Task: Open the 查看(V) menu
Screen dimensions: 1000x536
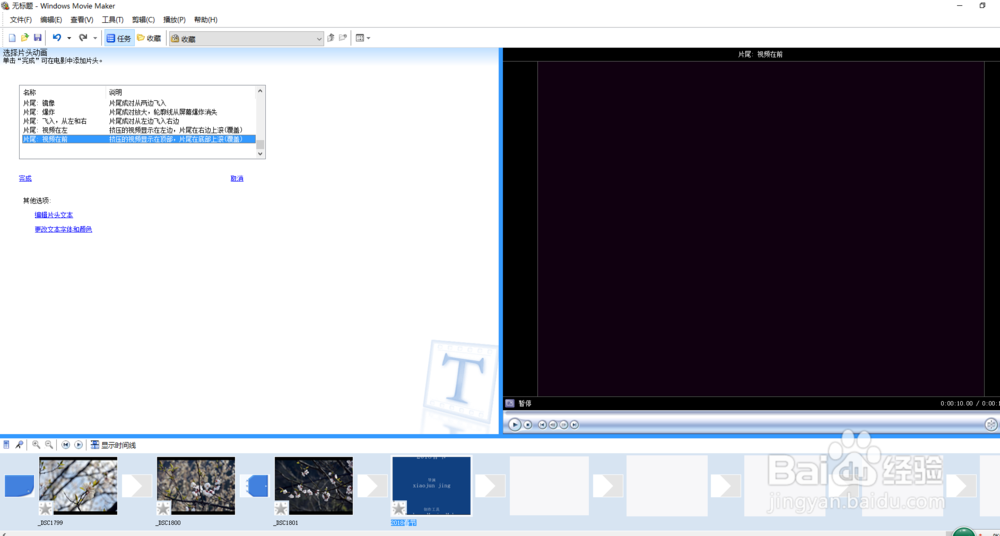Action: click(x=82, y=20)
